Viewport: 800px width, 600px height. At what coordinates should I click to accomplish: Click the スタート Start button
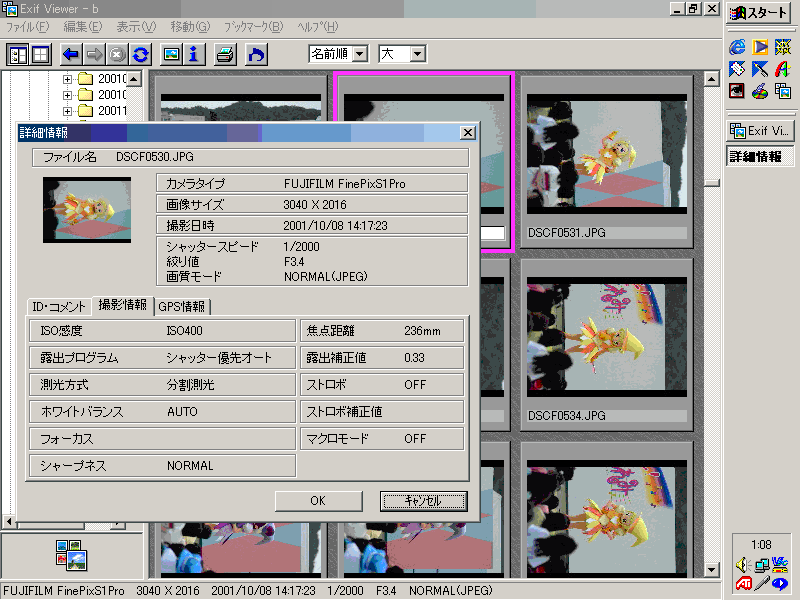pos(760,13)
